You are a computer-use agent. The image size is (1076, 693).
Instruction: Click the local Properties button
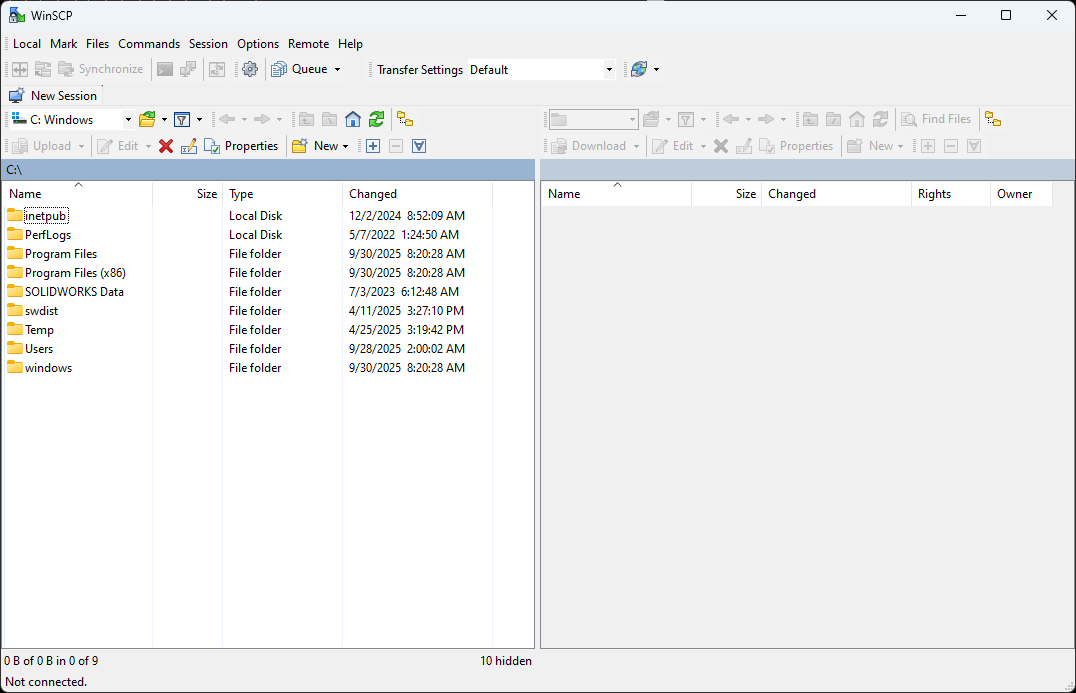coord(241,146)
